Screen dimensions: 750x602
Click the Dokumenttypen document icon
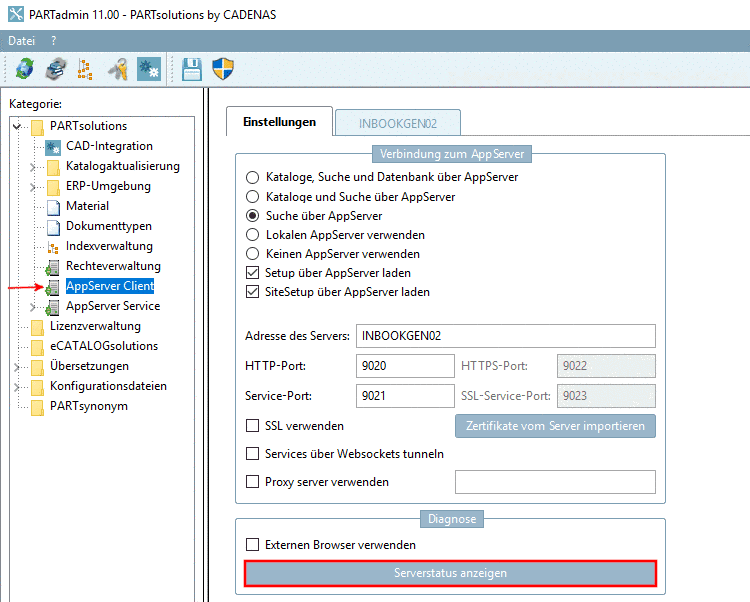(x=54, y=227)
